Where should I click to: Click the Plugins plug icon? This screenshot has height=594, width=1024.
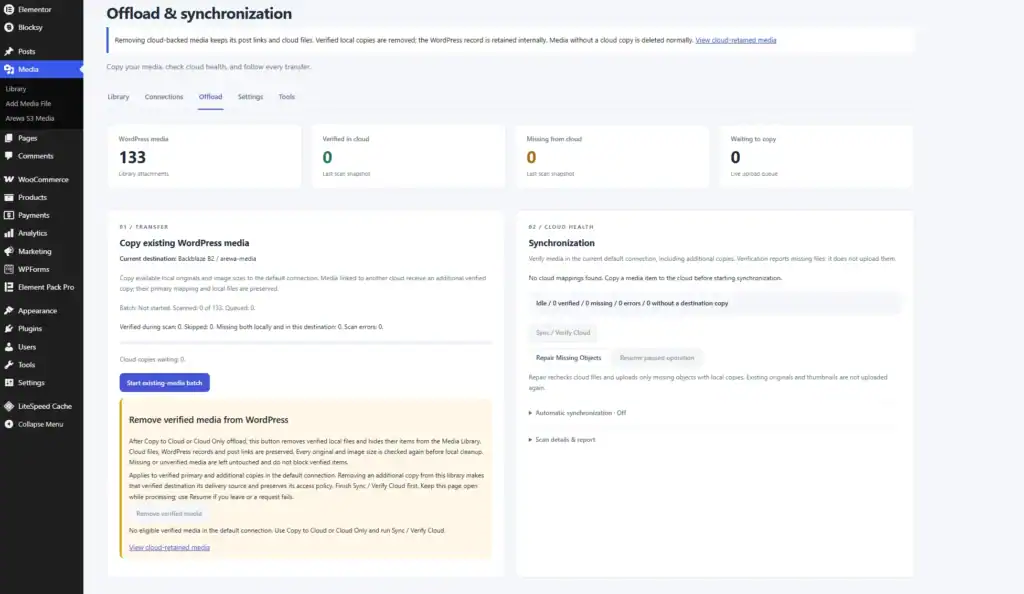point(8,329)
